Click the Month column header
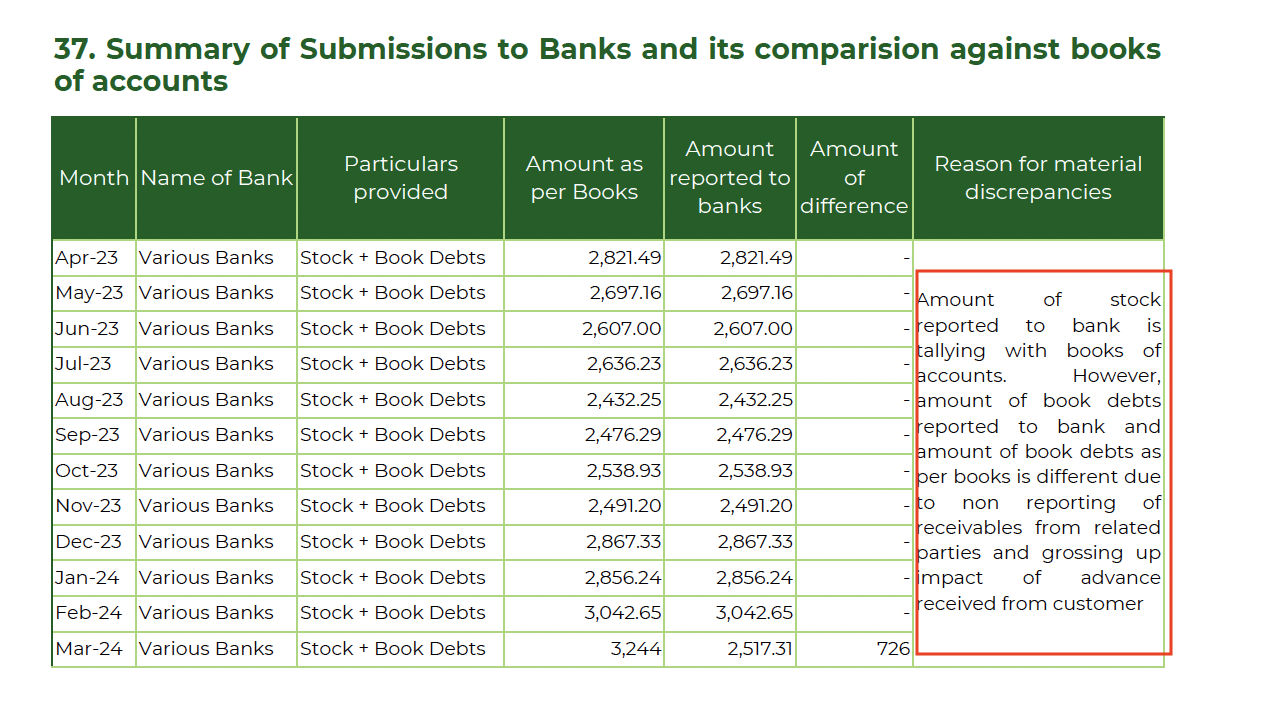This screenshot has width=1280, height=724. pyautogui.click(x=94, y=178)
